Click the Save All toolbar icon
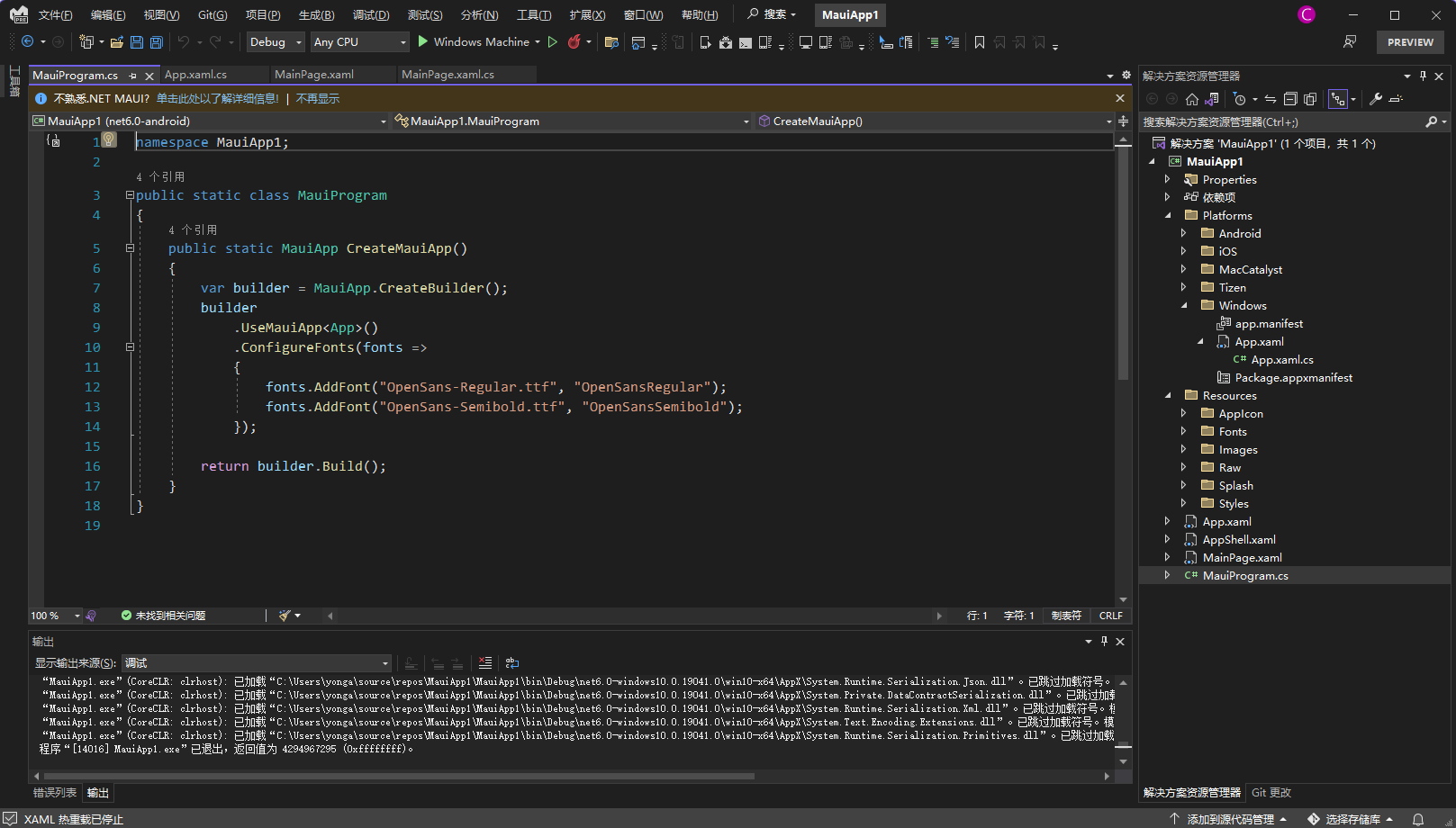 [157, 42]
